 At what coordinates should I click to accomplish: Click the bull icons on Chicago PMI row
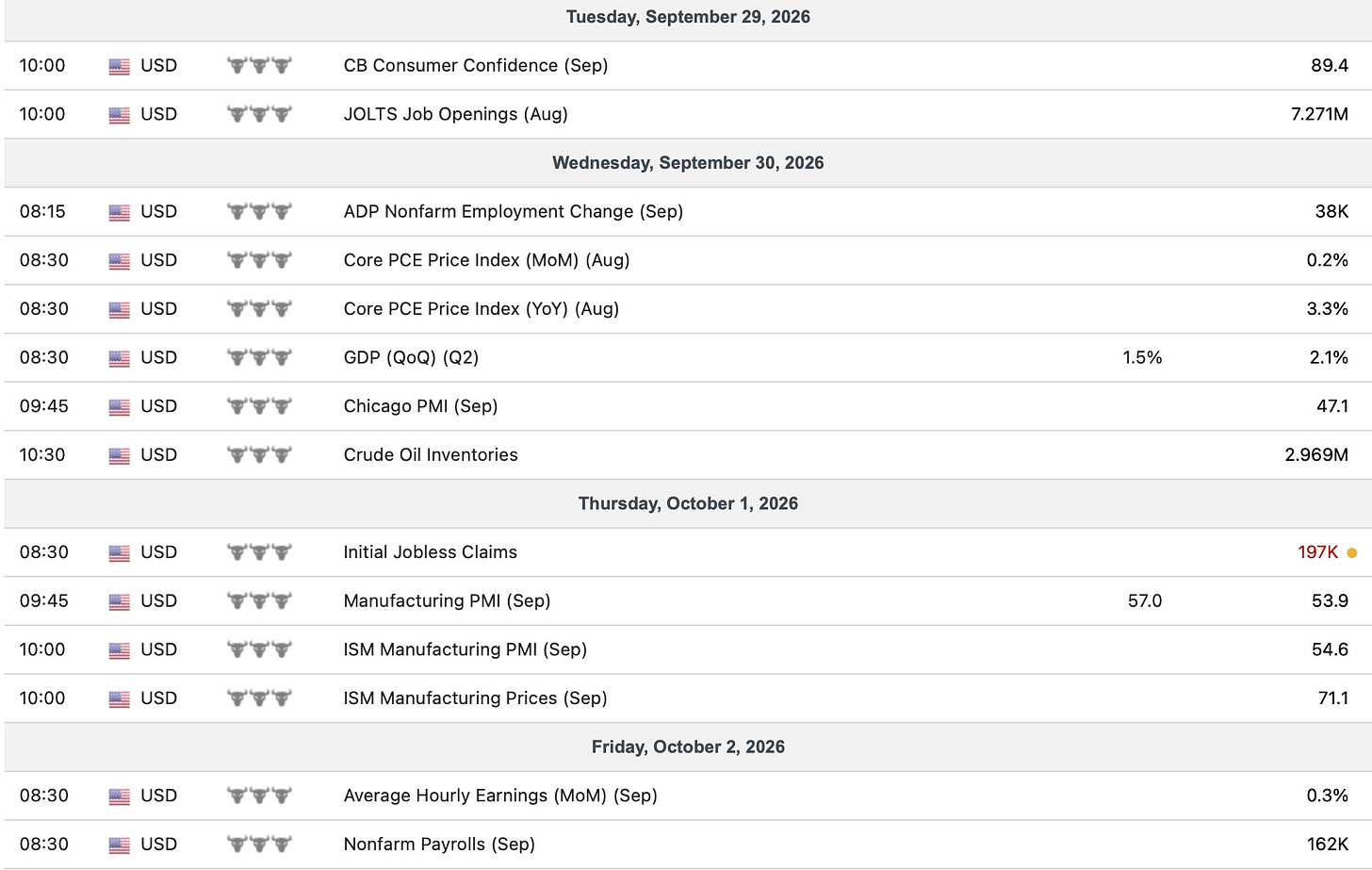point(259,406)
